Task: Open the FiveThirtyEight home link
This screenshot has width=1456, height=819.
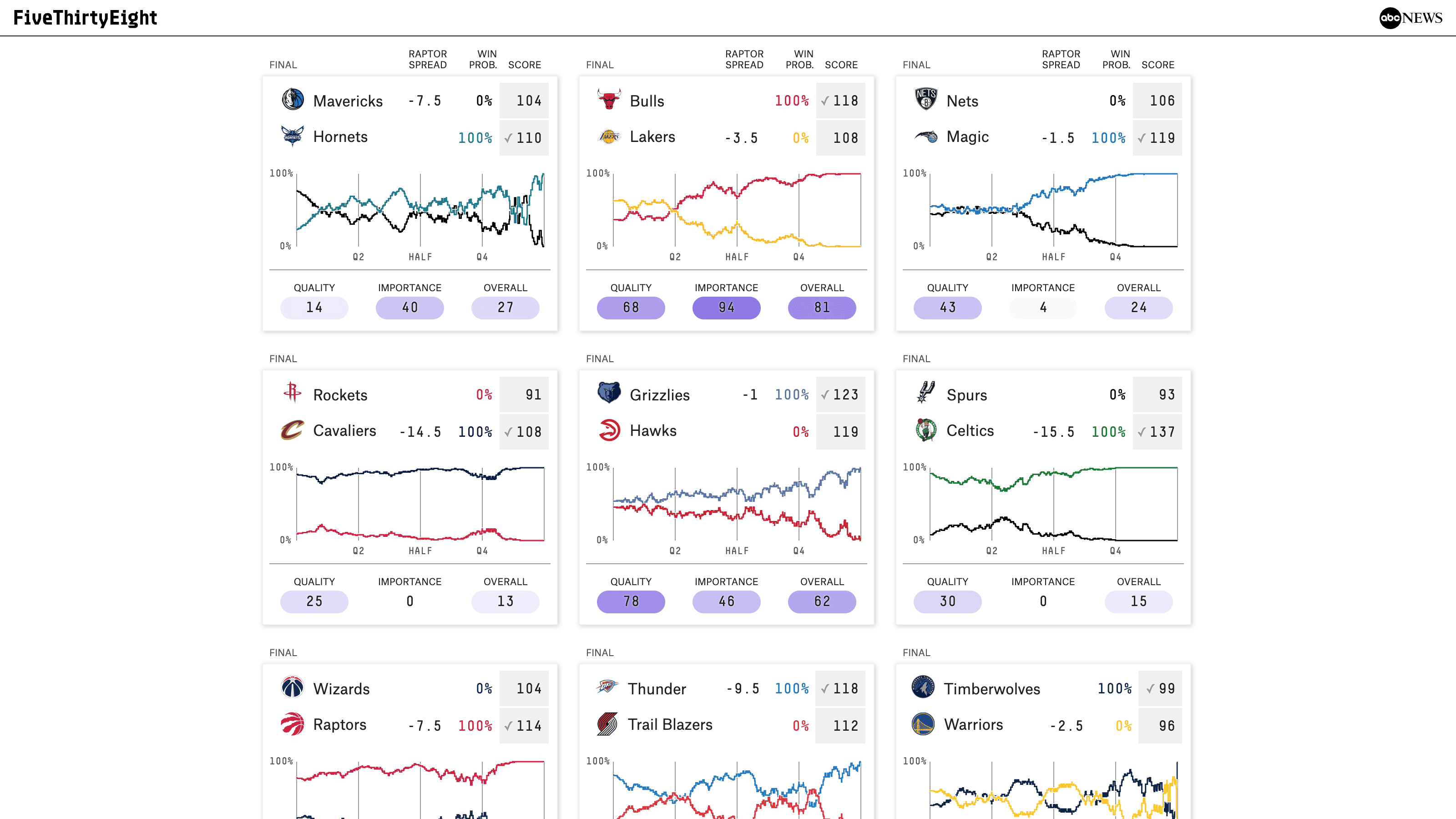Action: (x=86, y=18)
